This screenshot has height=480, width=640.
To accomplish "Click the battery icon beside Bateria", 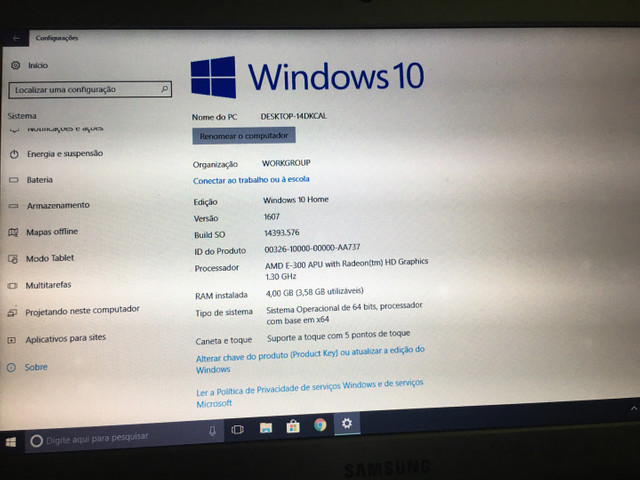I will [14, 180].
